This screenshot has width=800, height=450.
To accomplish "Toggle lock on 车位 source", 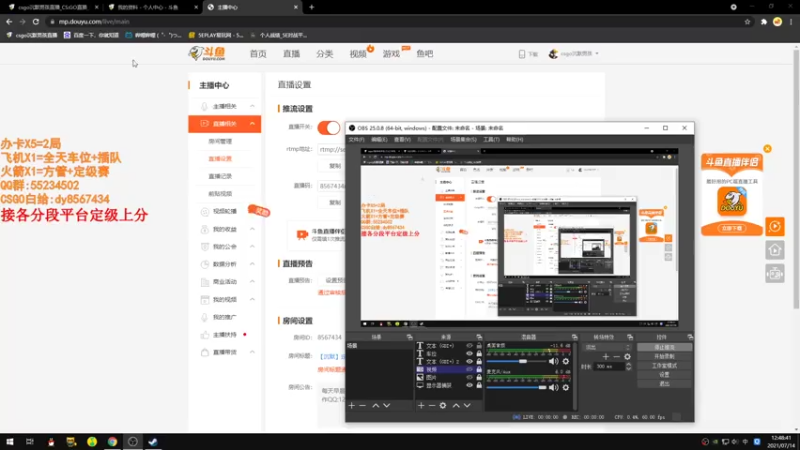I will tap(479, 354).
